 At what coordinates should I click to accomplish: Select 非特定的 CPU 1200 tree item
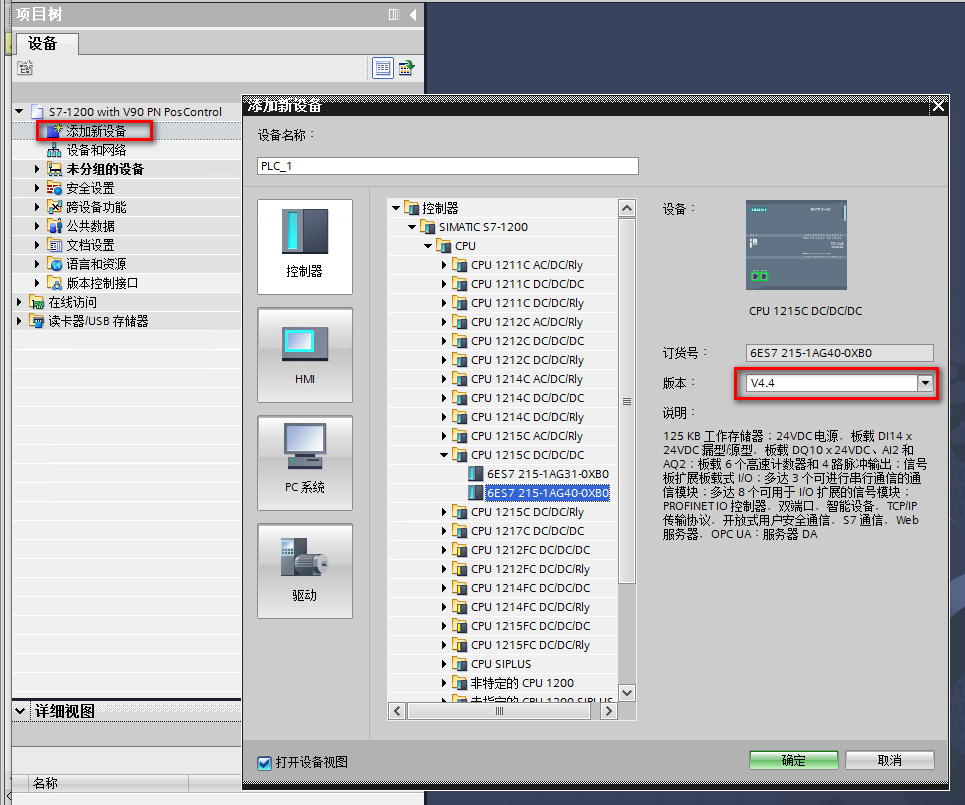coord(522,683)
